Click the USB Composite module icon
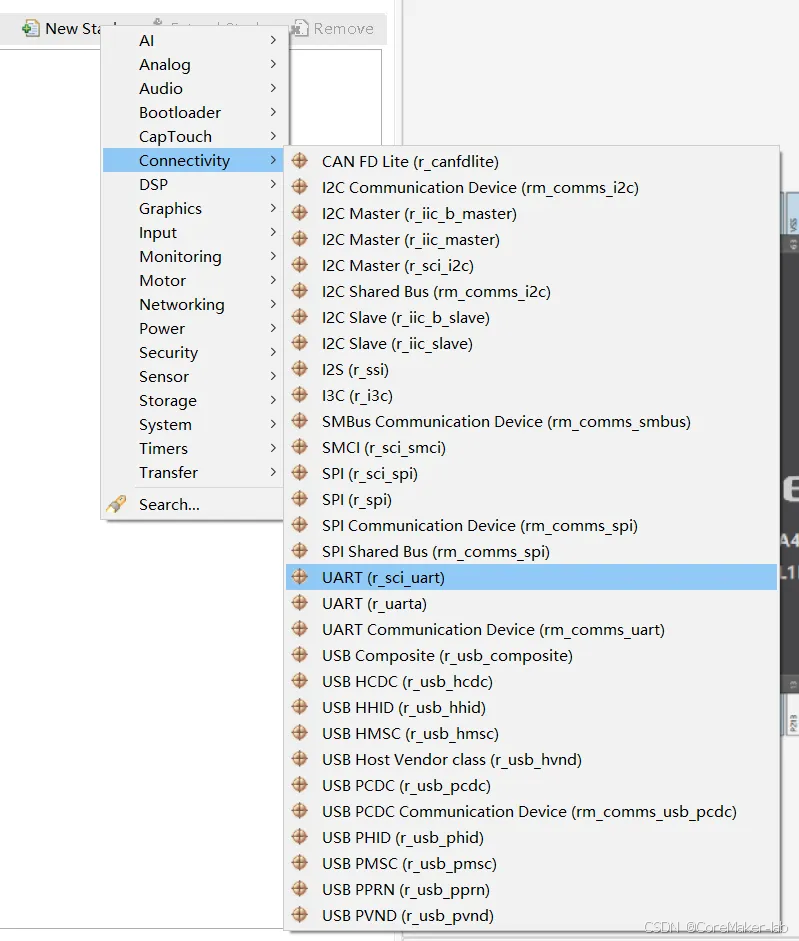 click(300, 655)
